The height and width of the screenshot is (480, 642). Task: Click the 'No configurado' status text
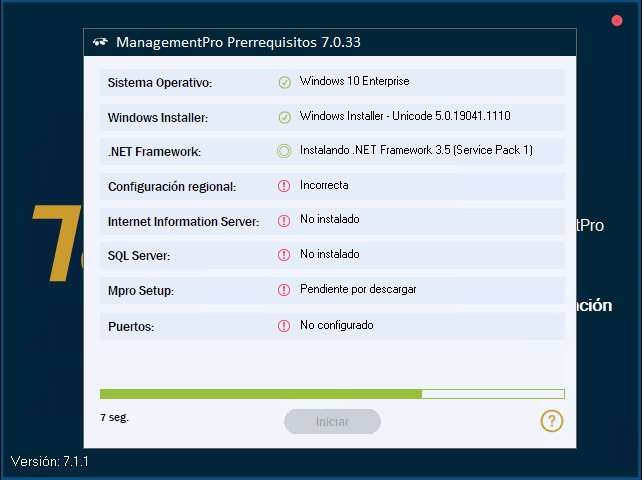[337, 325]
